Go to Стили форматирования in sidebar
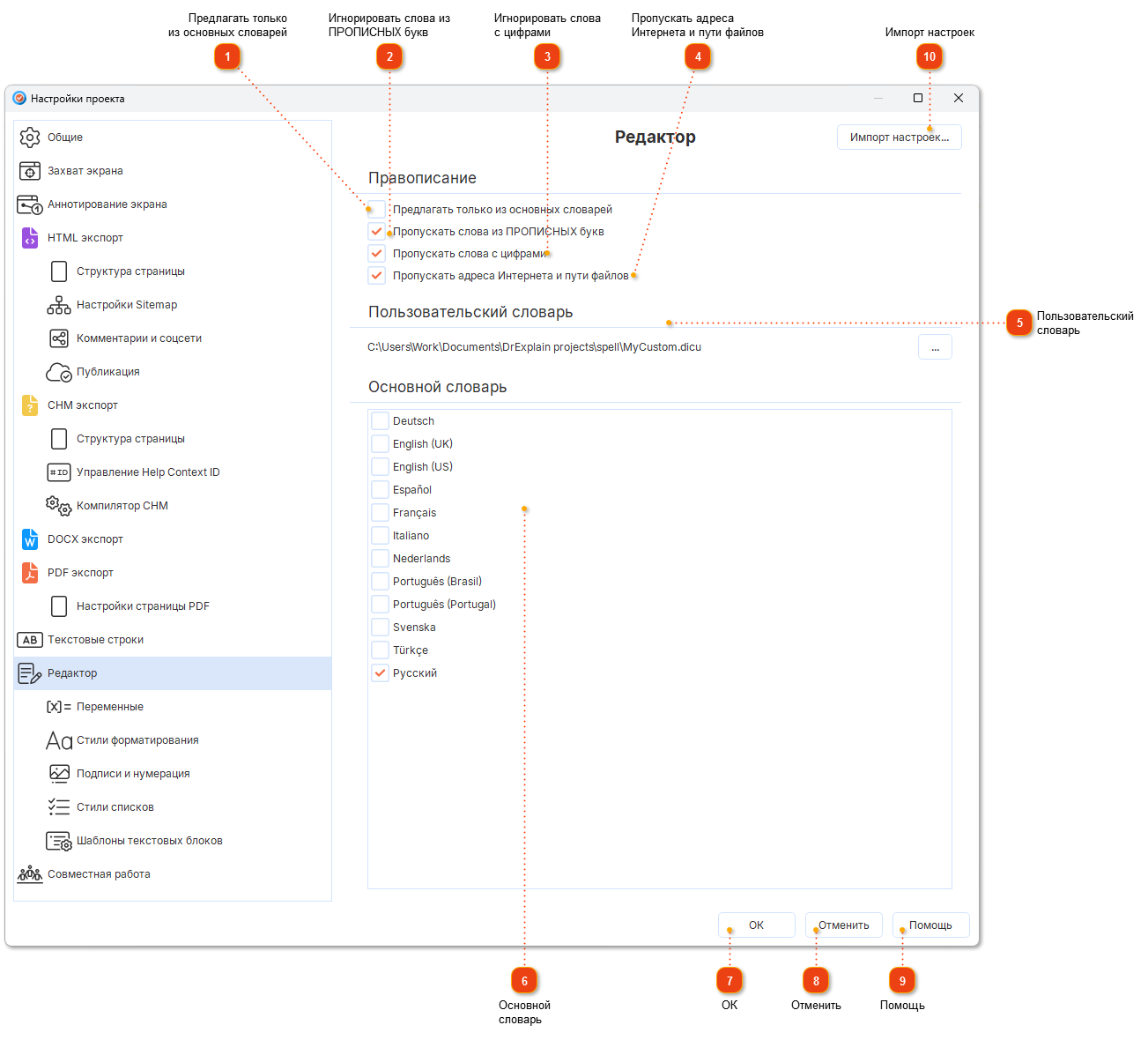1148x1040 pixels. [137, 740]
